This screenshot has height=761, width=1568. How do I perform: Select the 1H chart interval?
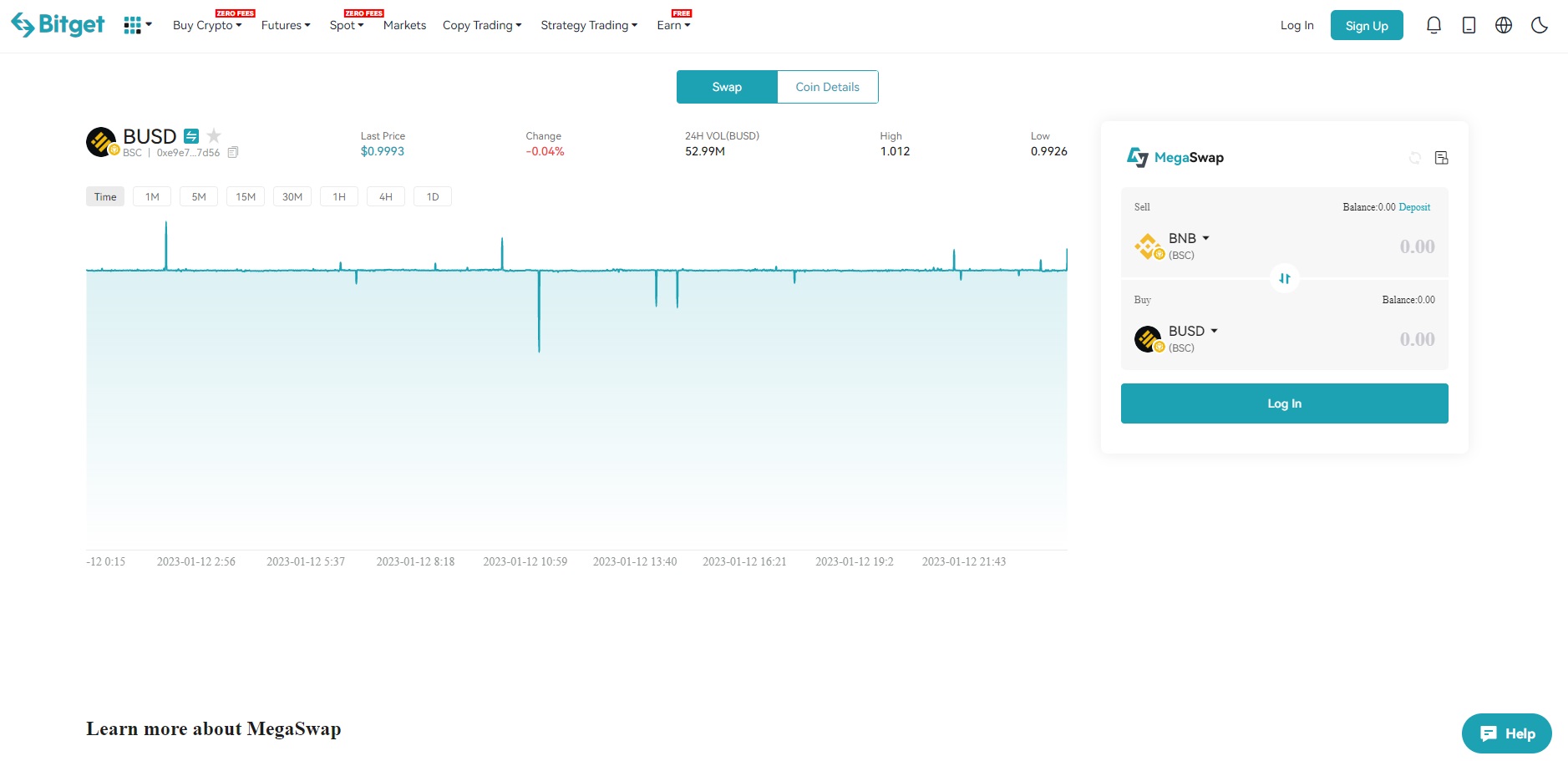click(339, 196)
